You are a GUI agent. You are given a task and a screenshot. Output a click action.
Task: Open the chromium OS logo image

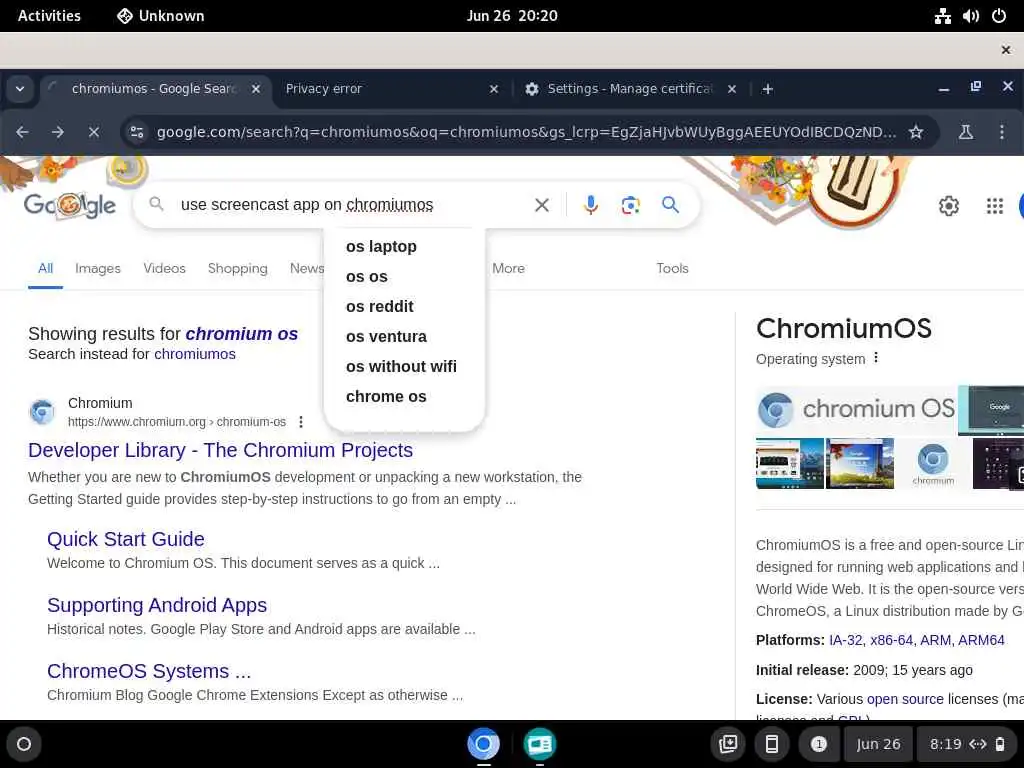pos(856,409)
